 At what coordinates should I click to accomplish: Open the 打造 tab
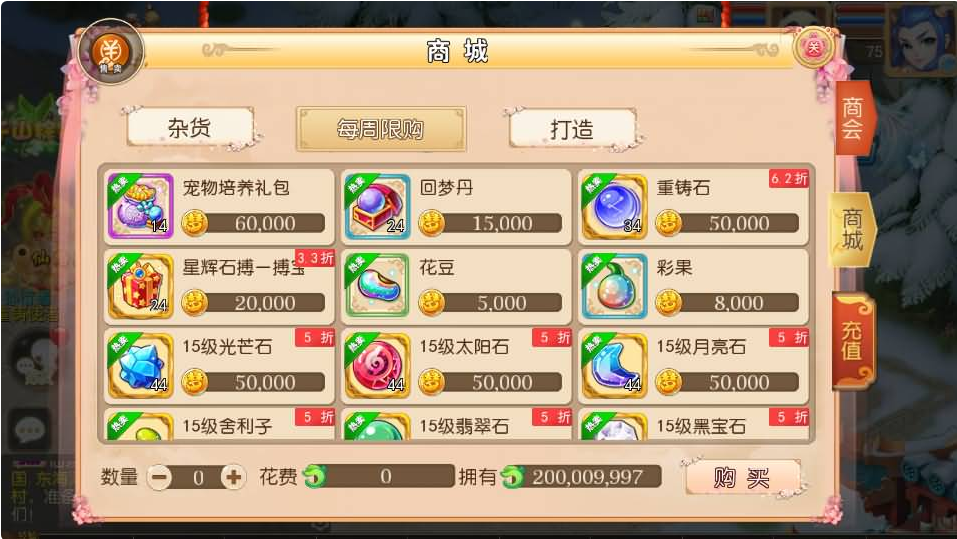tap(572, 129)
